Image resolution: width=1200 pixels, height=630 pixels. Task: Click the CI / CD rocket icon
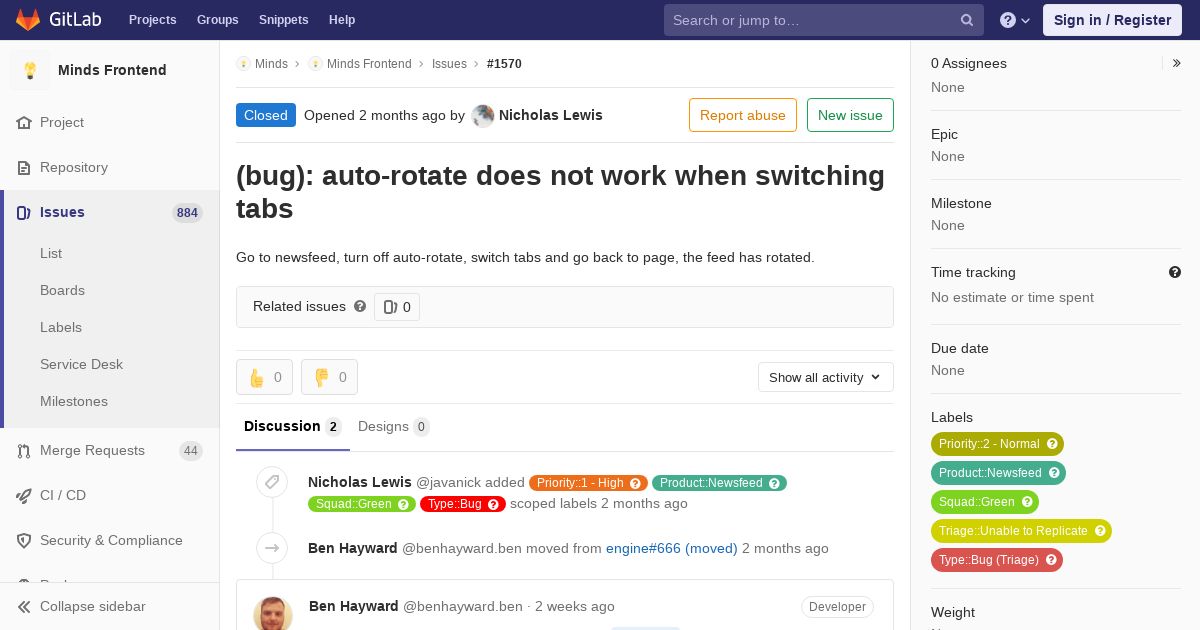(24, 495)
